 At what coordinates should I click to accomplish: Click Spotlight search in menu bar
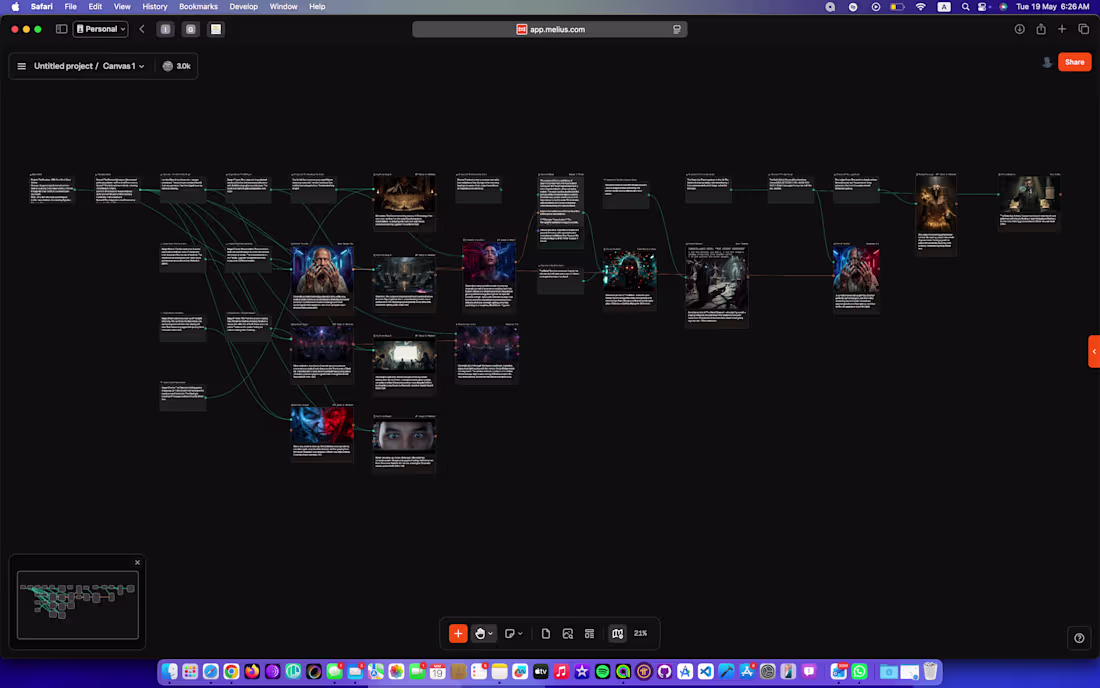click(x=965, y=6)
